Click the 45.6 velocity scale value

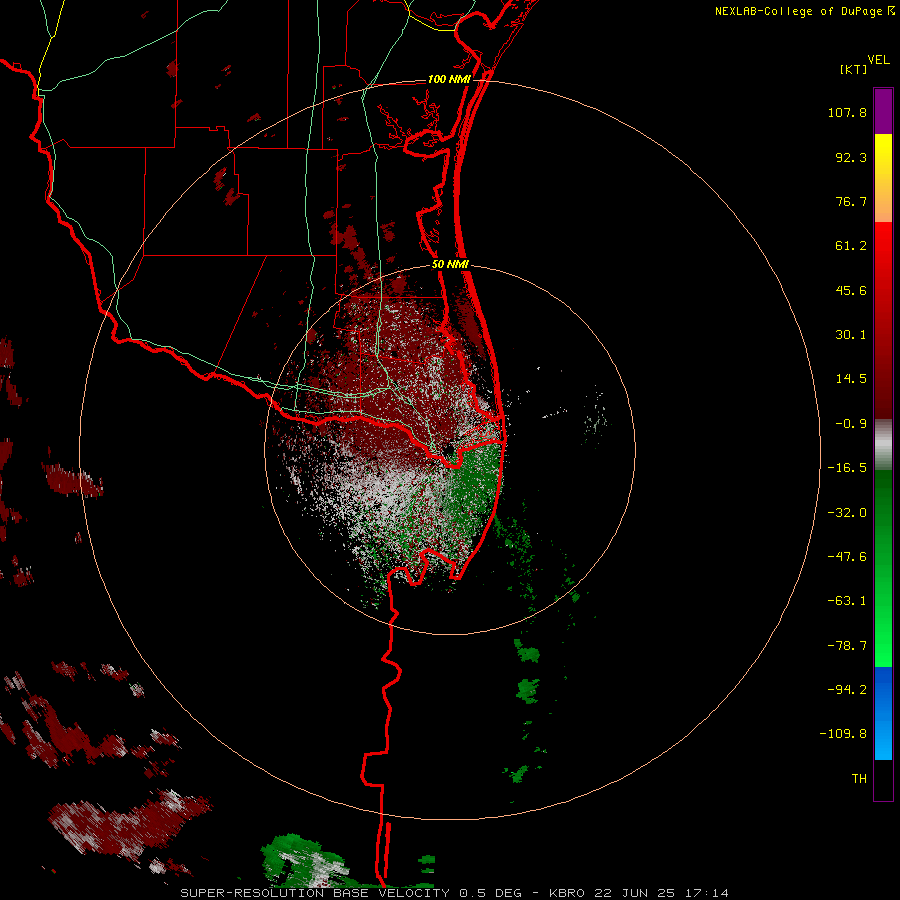pos(851,290)
